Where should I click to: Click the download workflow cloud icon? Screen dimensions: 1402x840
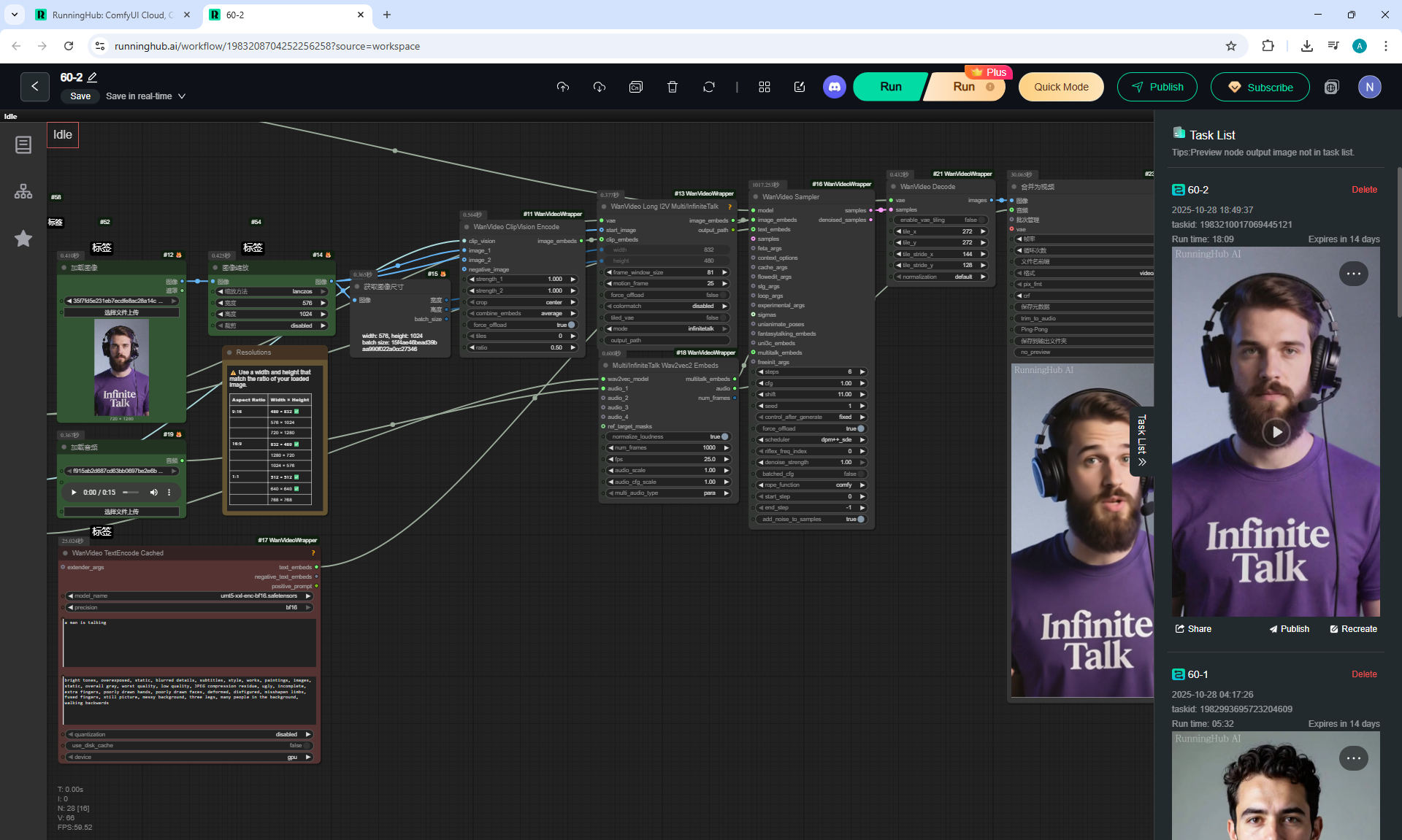point(600,87)
